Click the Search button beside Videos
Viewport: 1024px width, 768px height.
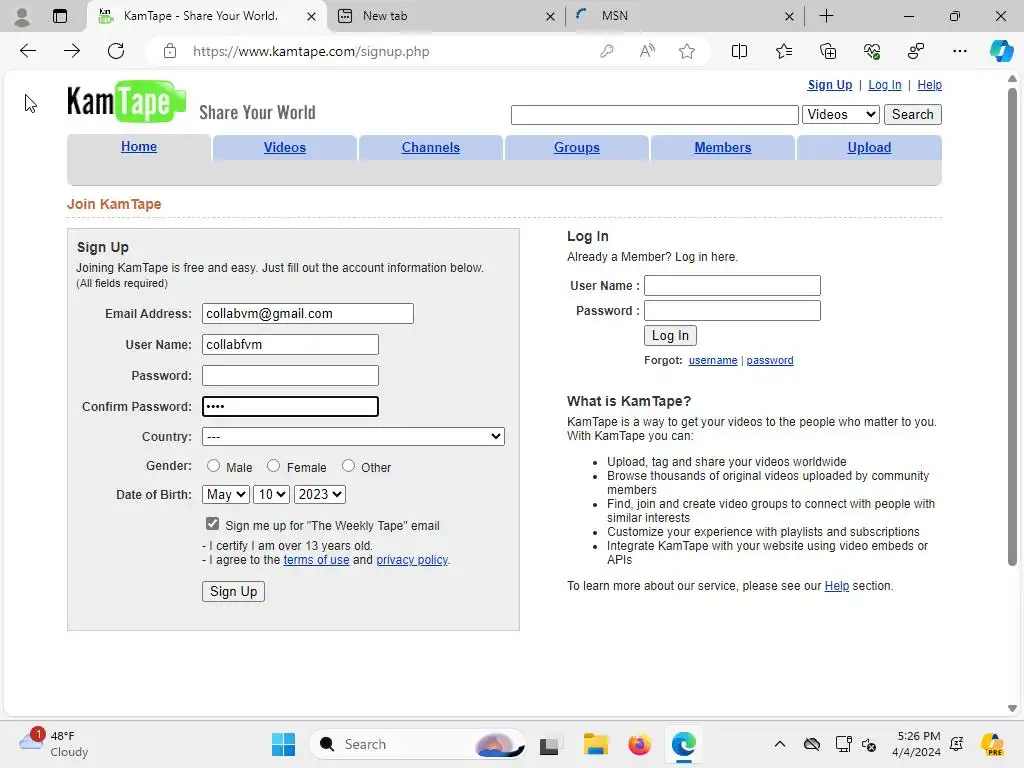pyautogui.click(x=912, y=114)
